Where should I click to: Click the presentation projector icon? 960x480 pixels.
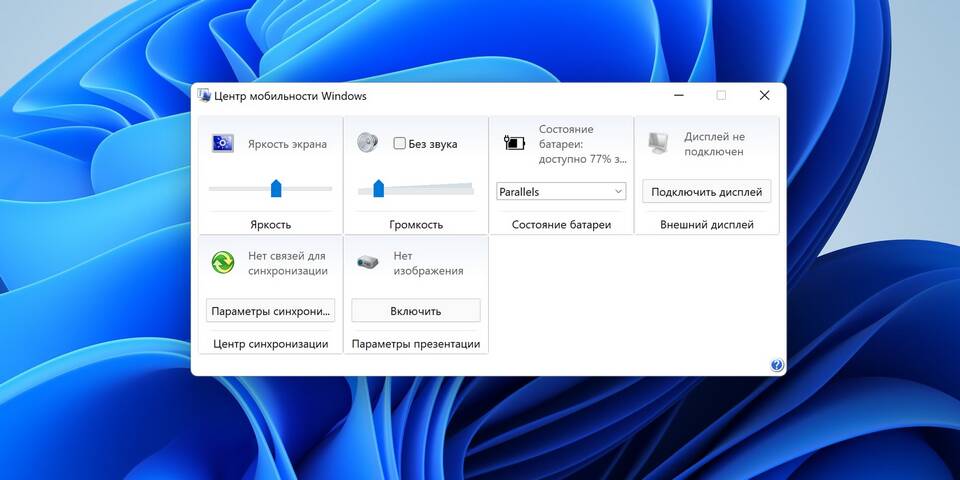pyautogui.click(x=367, y=262)
